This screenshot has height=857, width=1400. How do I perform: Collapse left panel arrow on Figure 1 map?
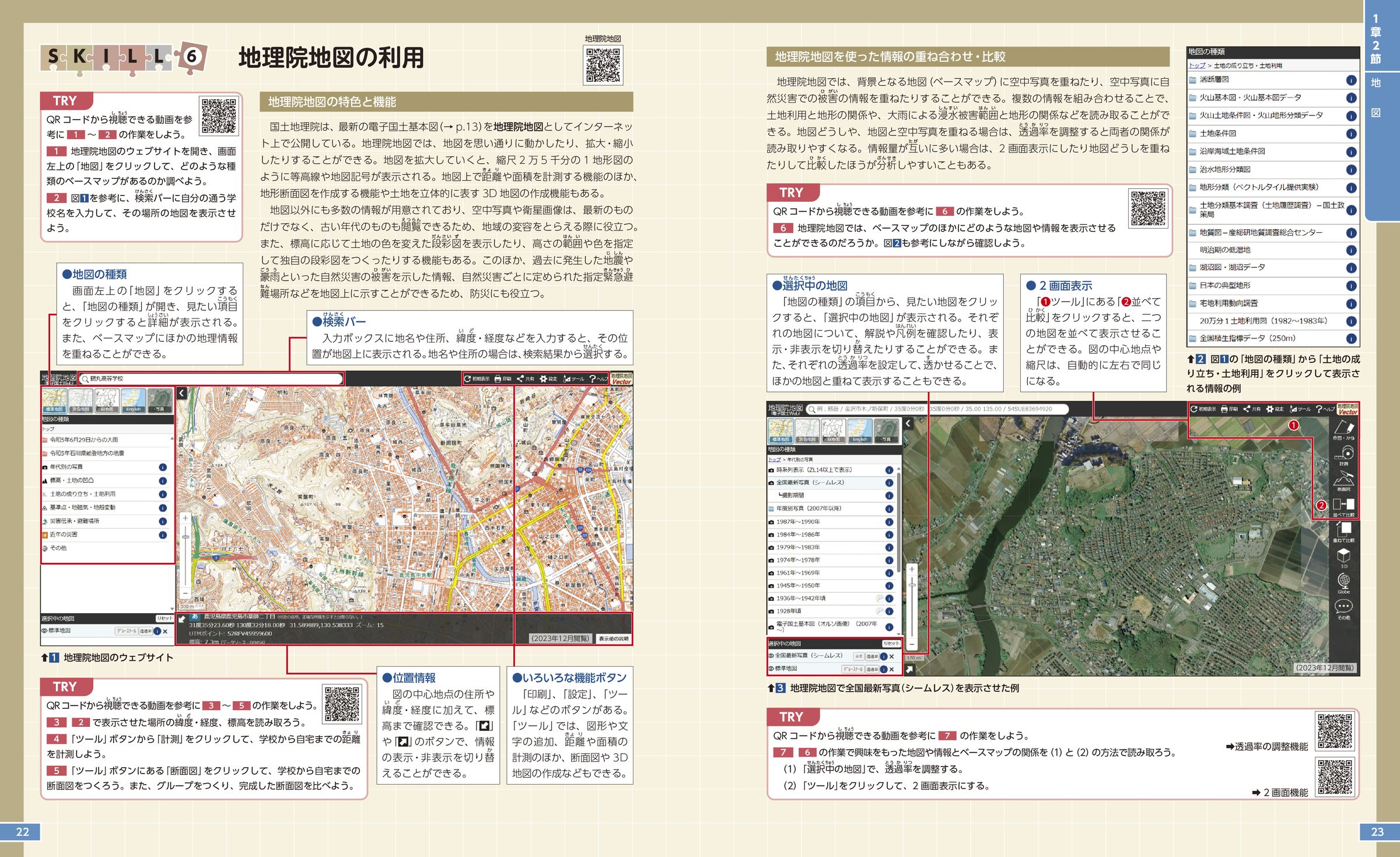182,393
